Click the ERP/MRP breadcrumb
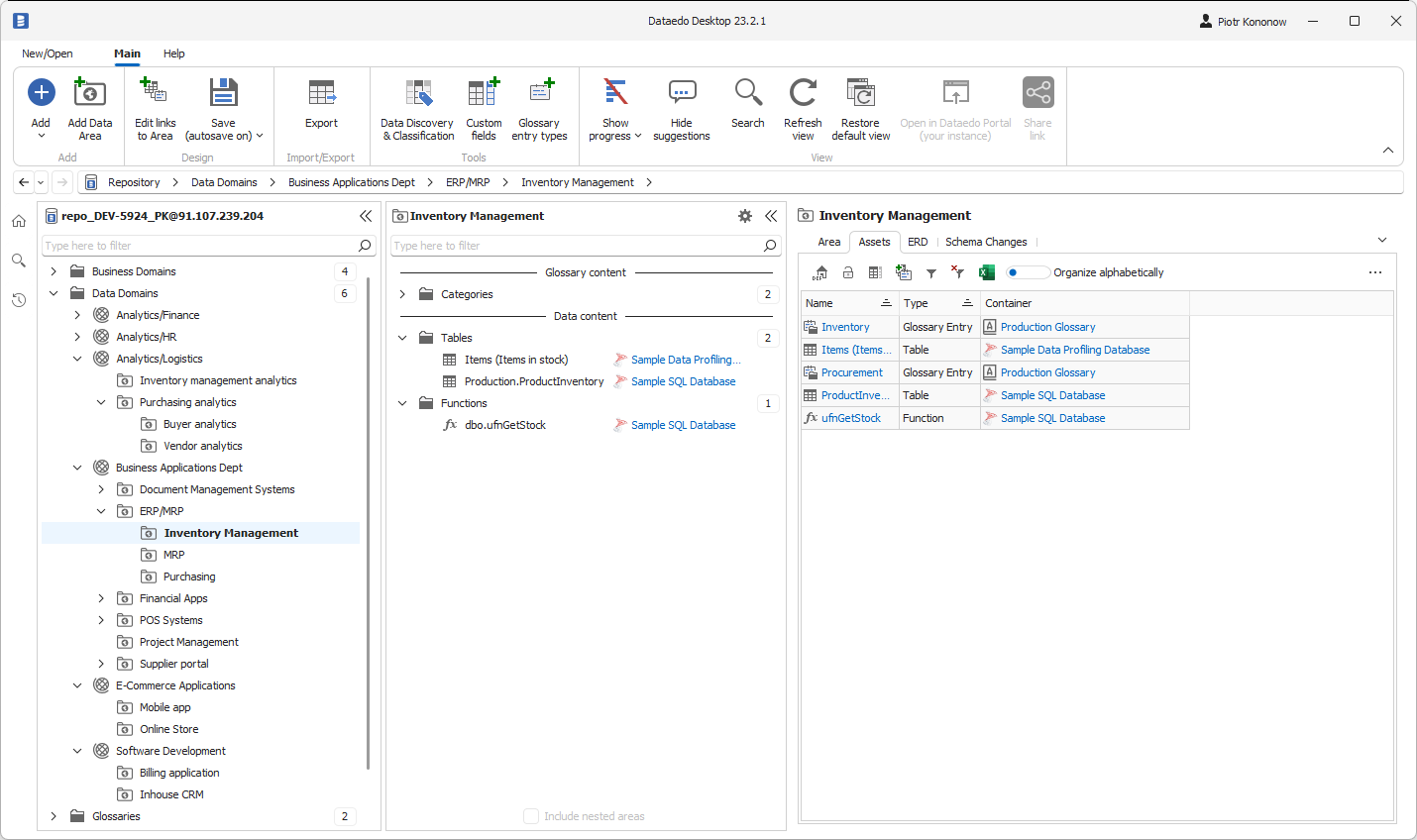Screen dimensions: 1417x840 tap(468, 182)
